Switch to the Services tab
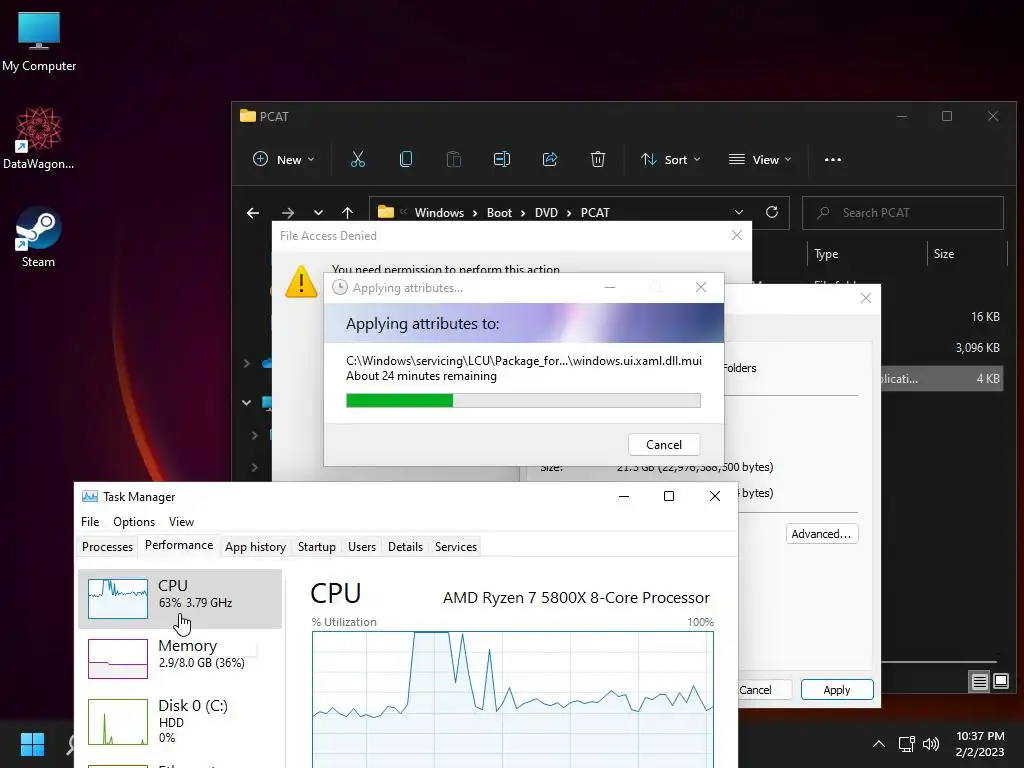Image resolution: width=1024 pixels, height=768 pixels. pyautogui.click(x=456, y=547)
